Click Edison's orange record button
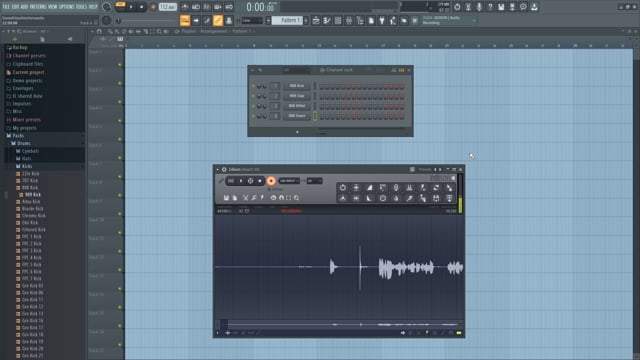Screen dimensions: 640x360 [271, 181]
